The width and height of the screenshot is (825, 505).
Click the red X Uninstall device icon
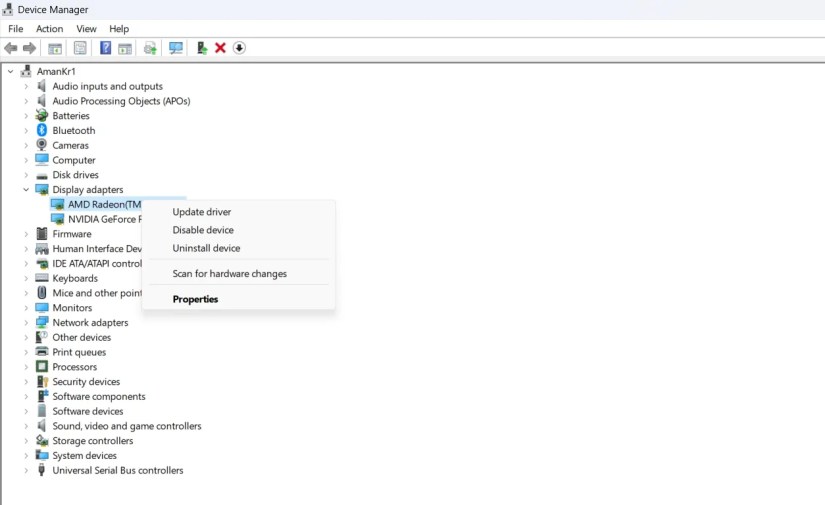[220, 48]
